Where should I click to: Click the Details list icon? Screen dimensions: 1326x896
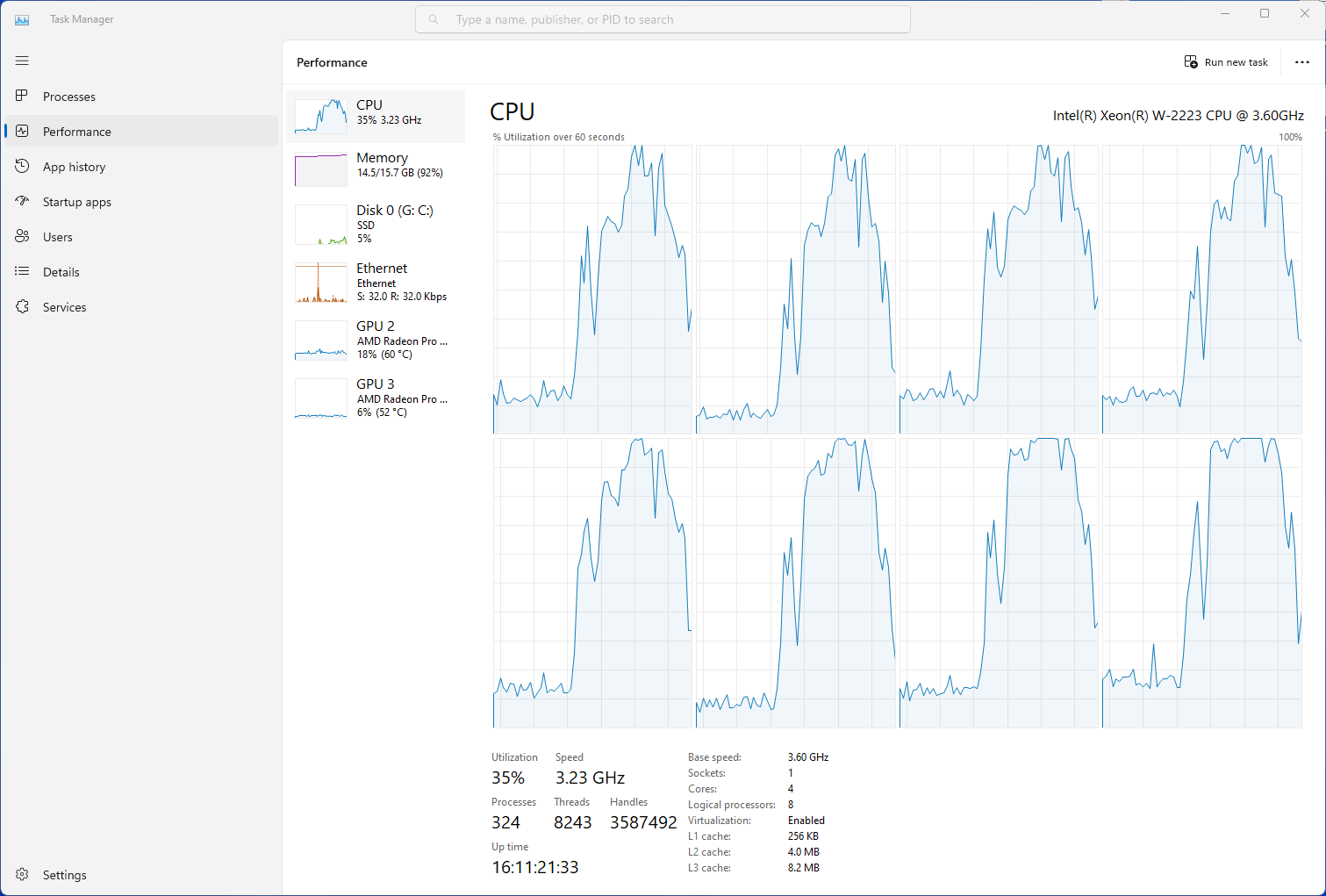point(22,271)
